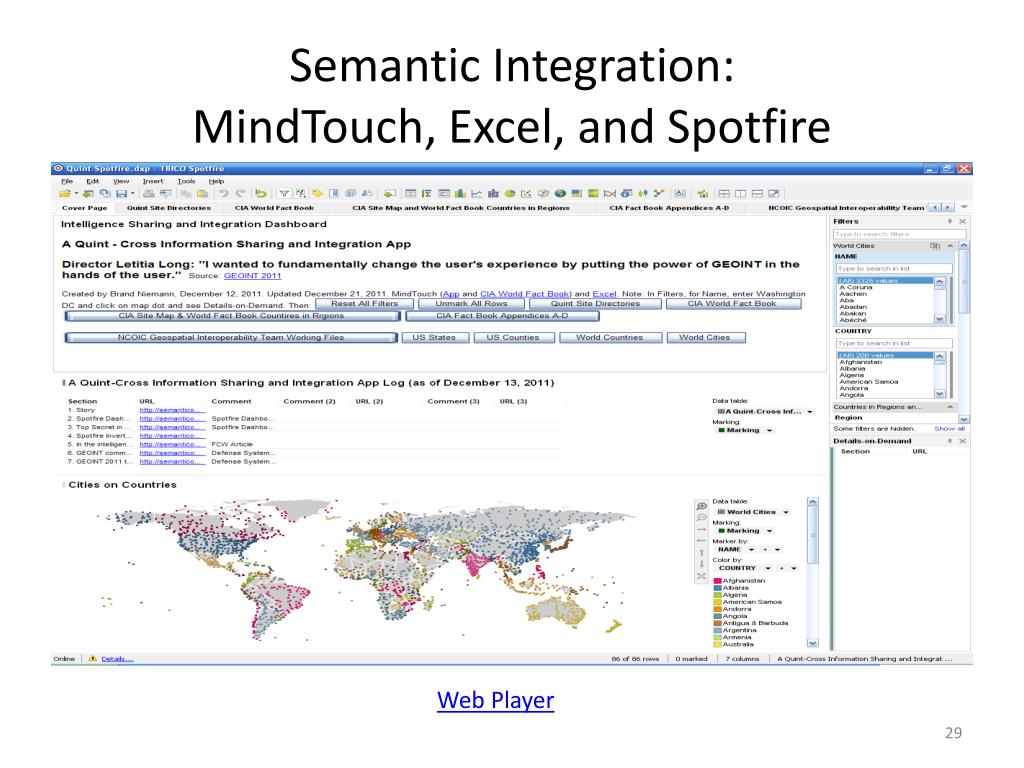Click the Box Plot toolbar icon

(643, 193)
